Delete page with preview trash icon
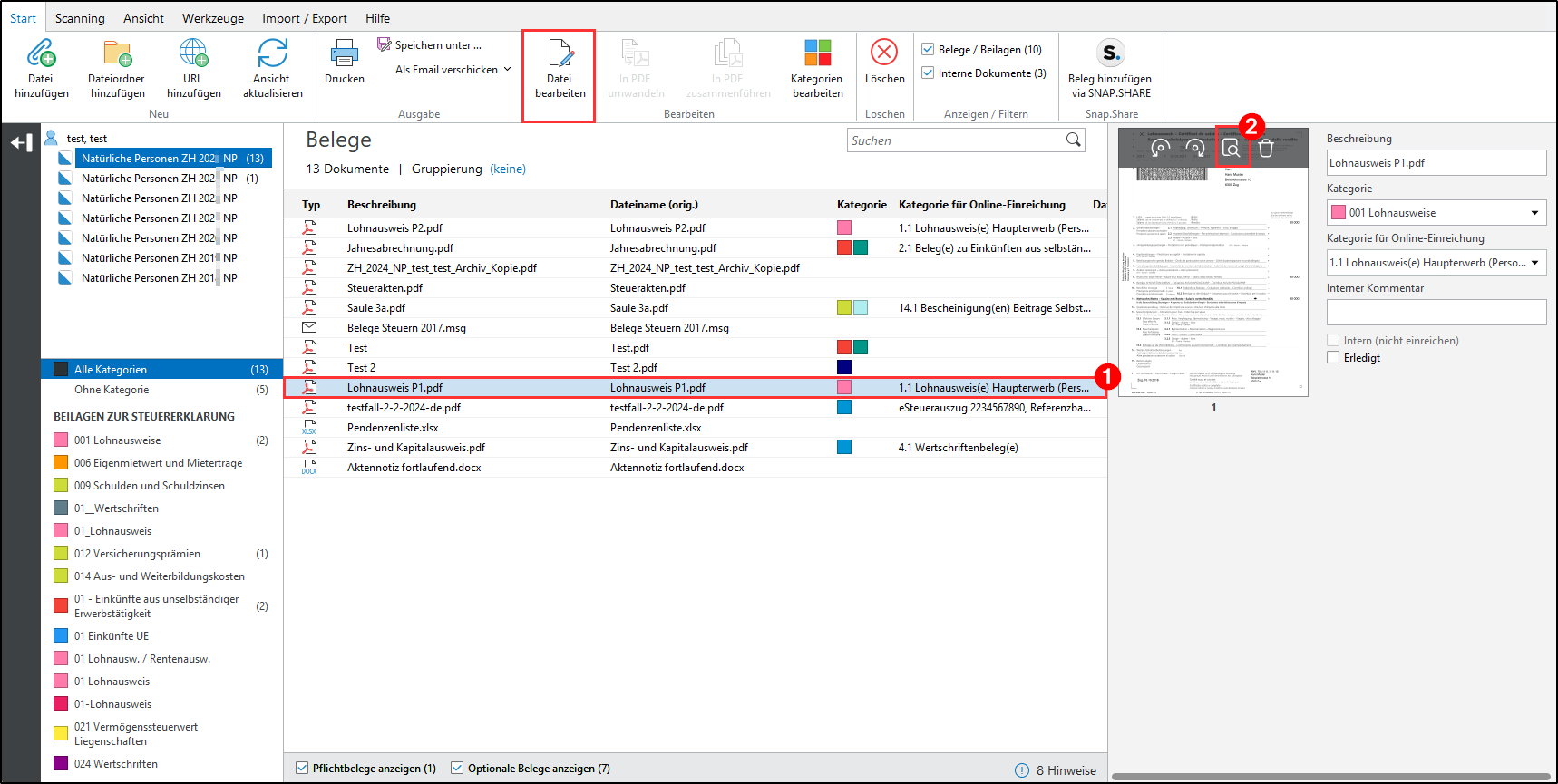1558x784 pixels. (x=1266, y=148)
